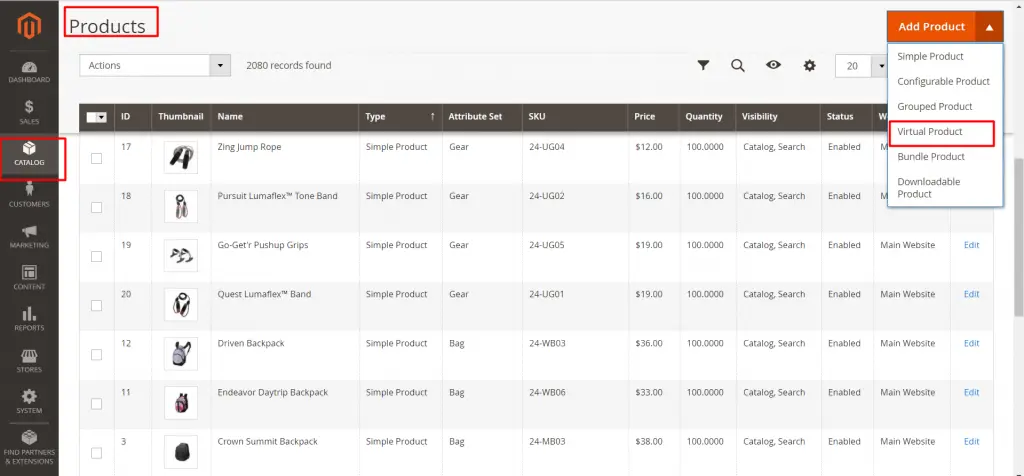1024x476 pixels.
Task: Open the Actions dropdown
Action: [155, 65]
